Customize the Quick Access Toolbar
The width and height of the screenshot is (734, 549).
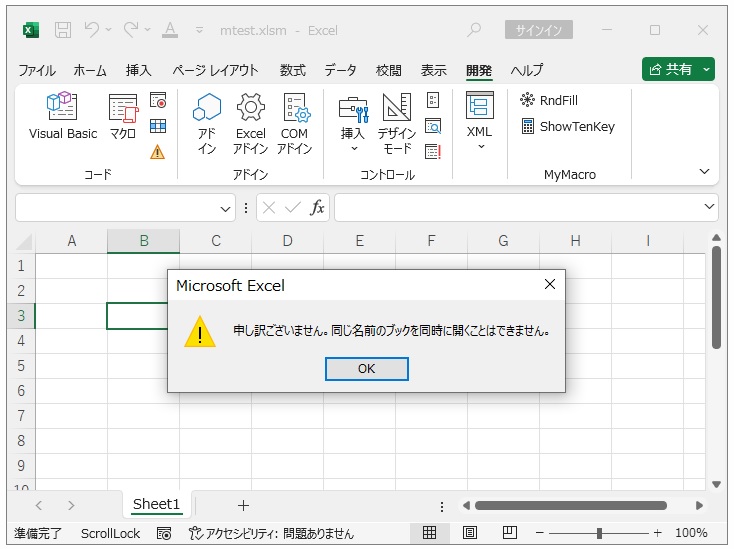pos(199,30)
